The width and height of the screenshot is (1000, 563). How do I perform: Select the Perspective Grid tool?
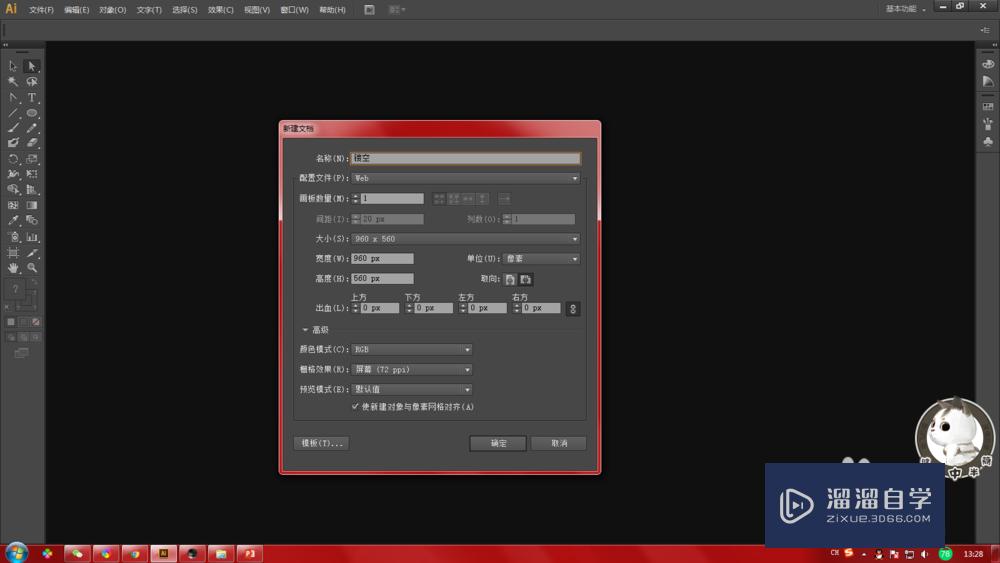[32, 189]
